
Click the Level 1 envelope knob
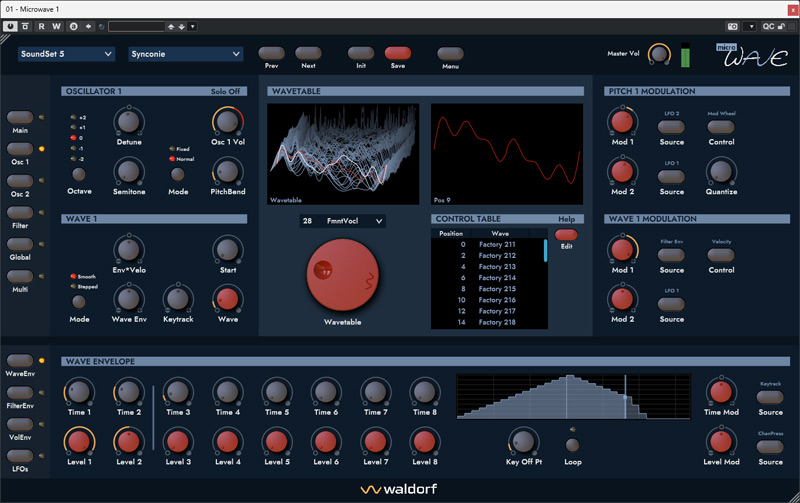tap(79, 439)
